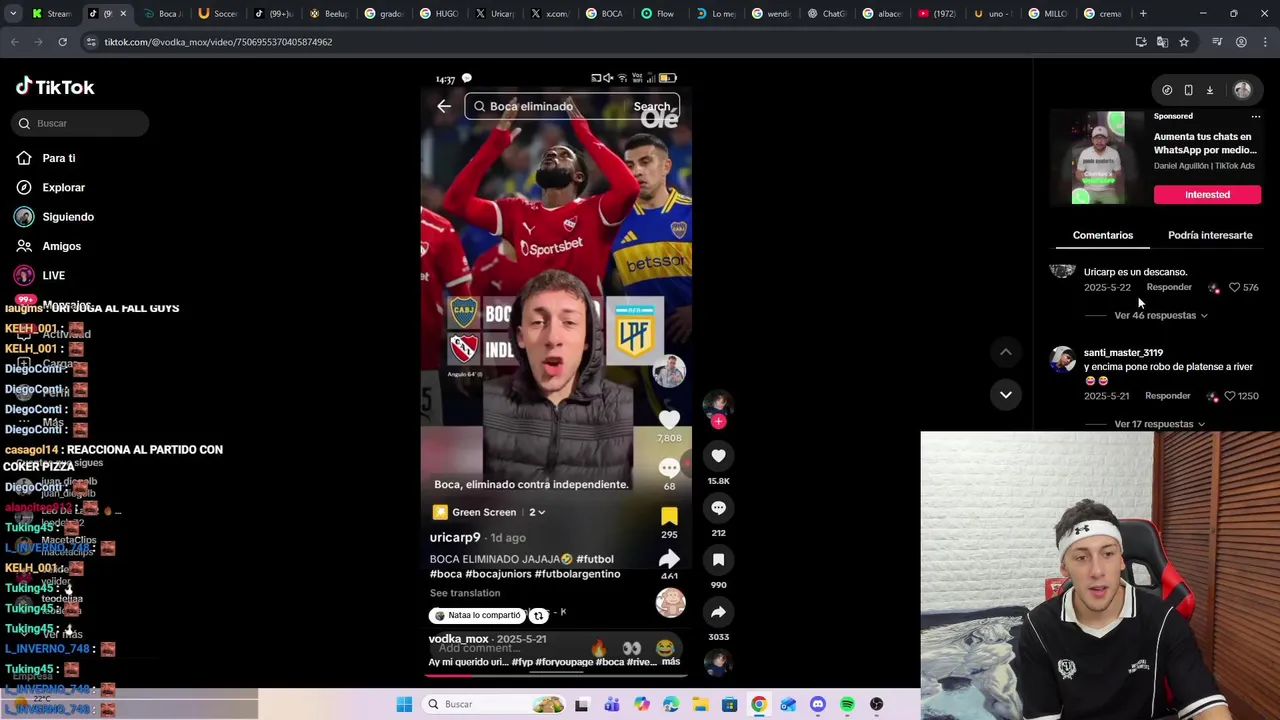
Task: Go back in the Chrome browser
Action: click(14, 42)
